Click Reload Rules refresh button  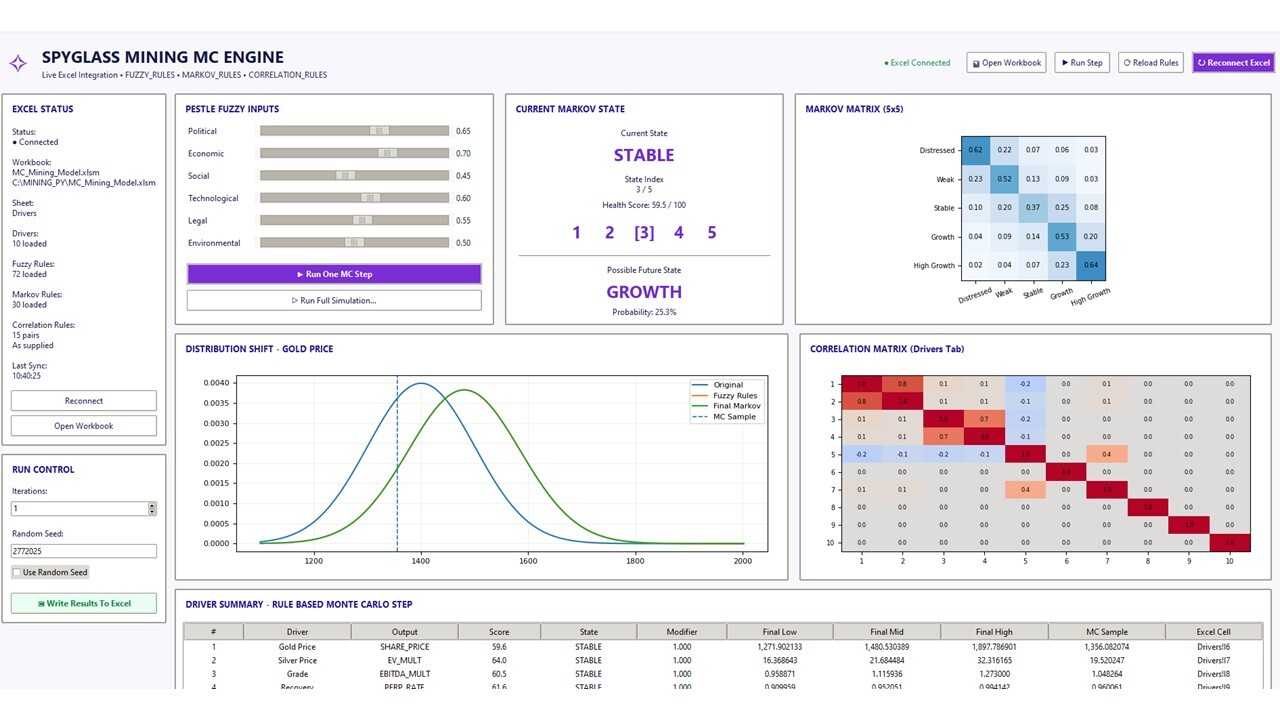(1151, 63)
